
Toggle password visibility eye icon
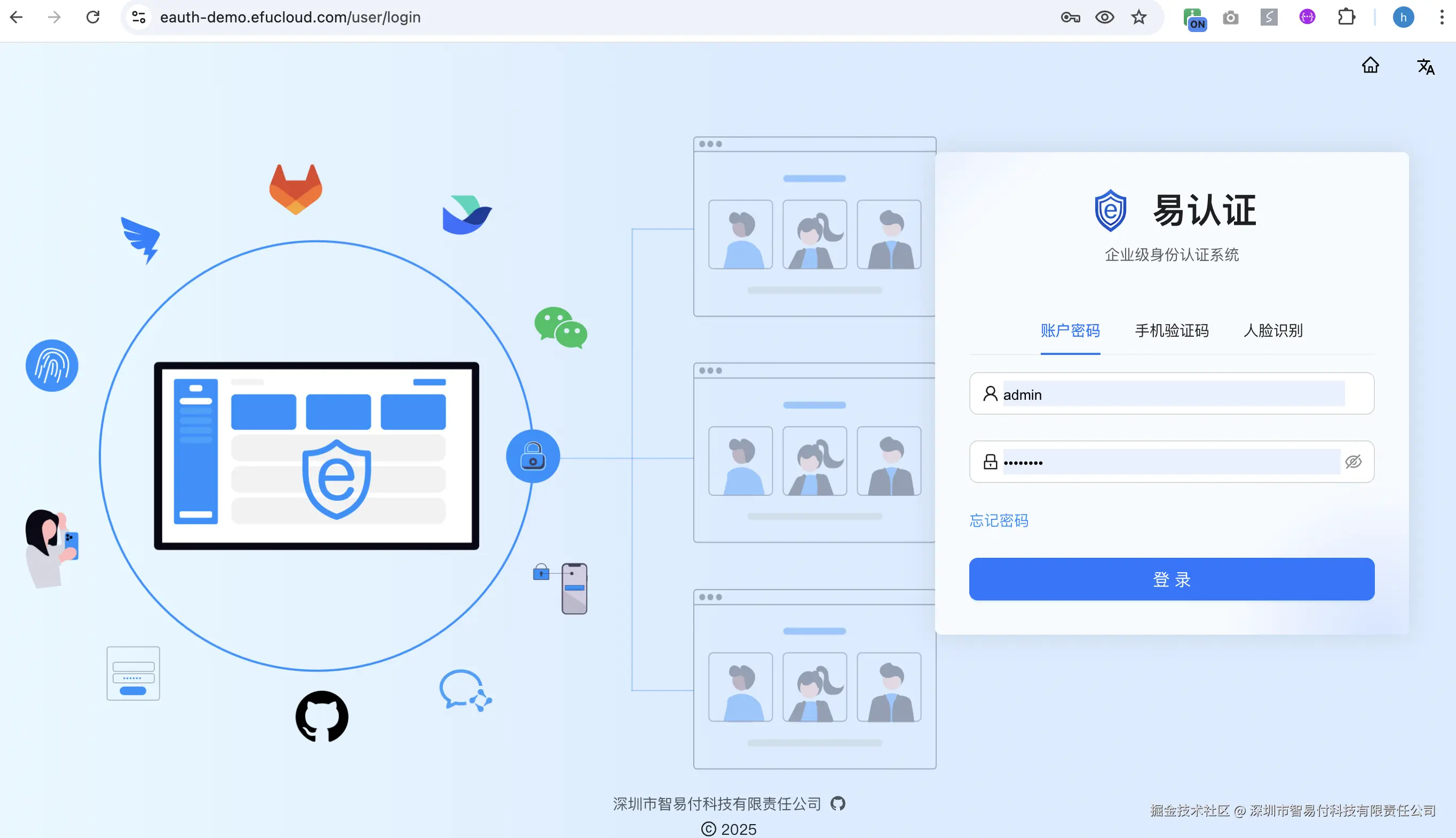tap(1353, 462)
